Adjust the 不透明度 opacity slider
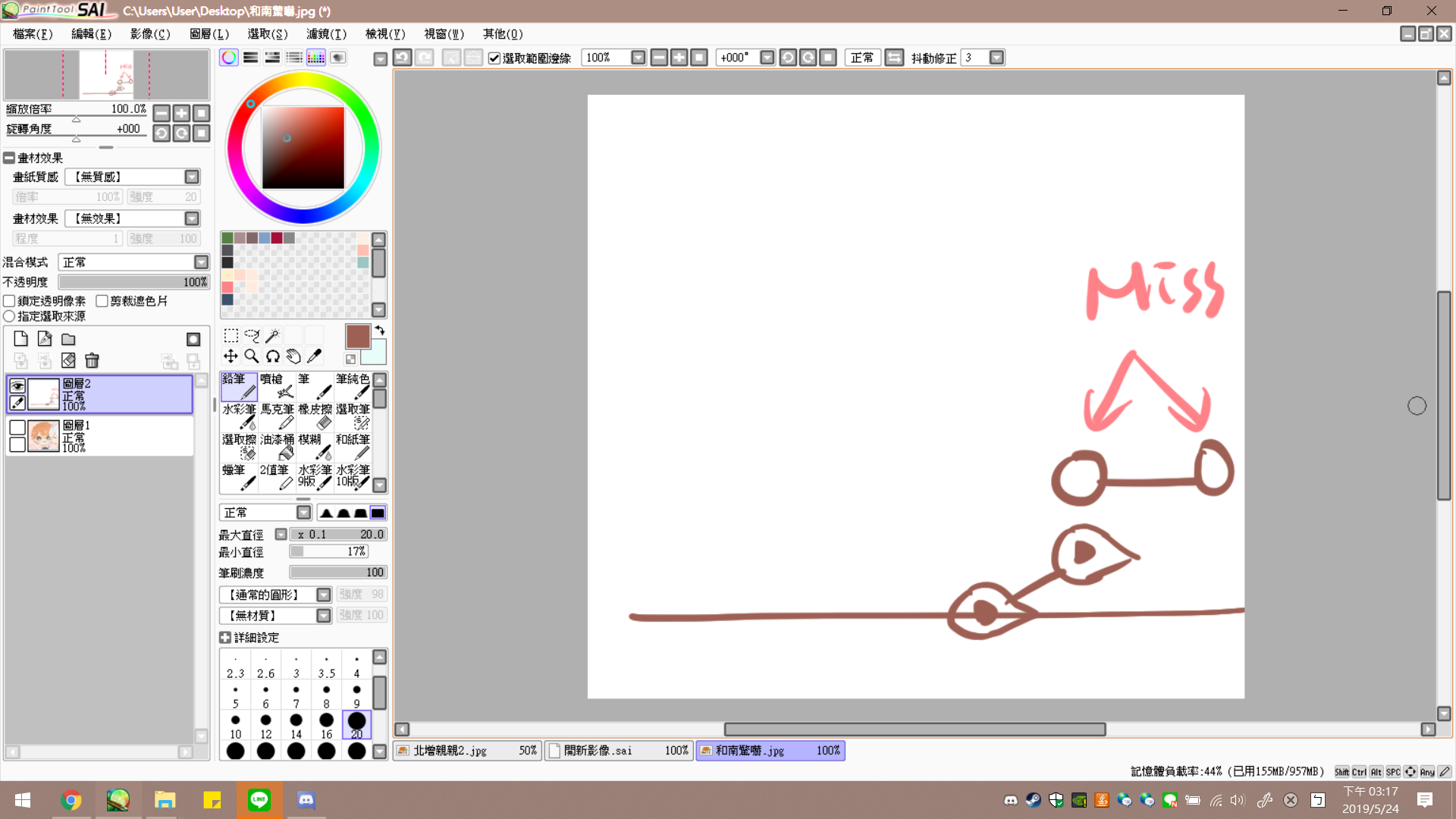Viewport: 1456px width, 819px height. (x=133, y=282)
